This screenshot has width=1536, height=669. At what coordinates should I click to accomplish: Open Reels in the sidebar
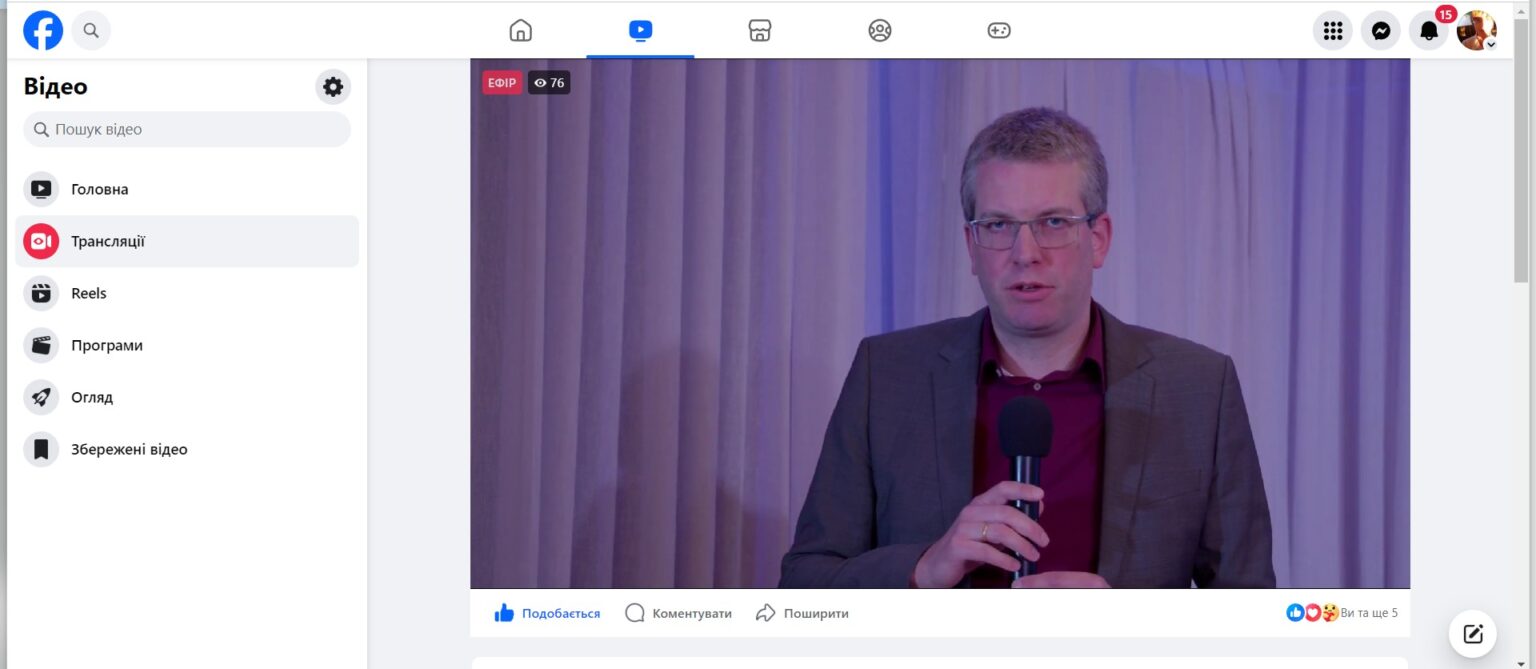(x=187, y=293)
